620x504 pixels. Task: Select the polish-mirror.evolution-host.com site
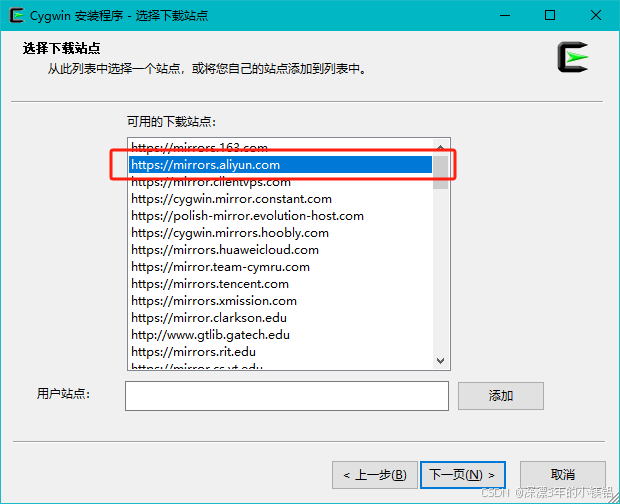(x=280, y=216)
